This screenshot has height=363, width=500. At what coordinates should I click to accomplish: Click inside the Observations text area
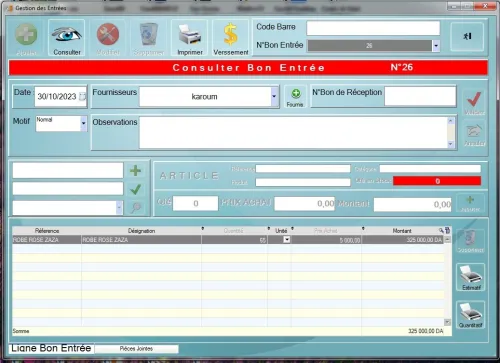[293, 132]
